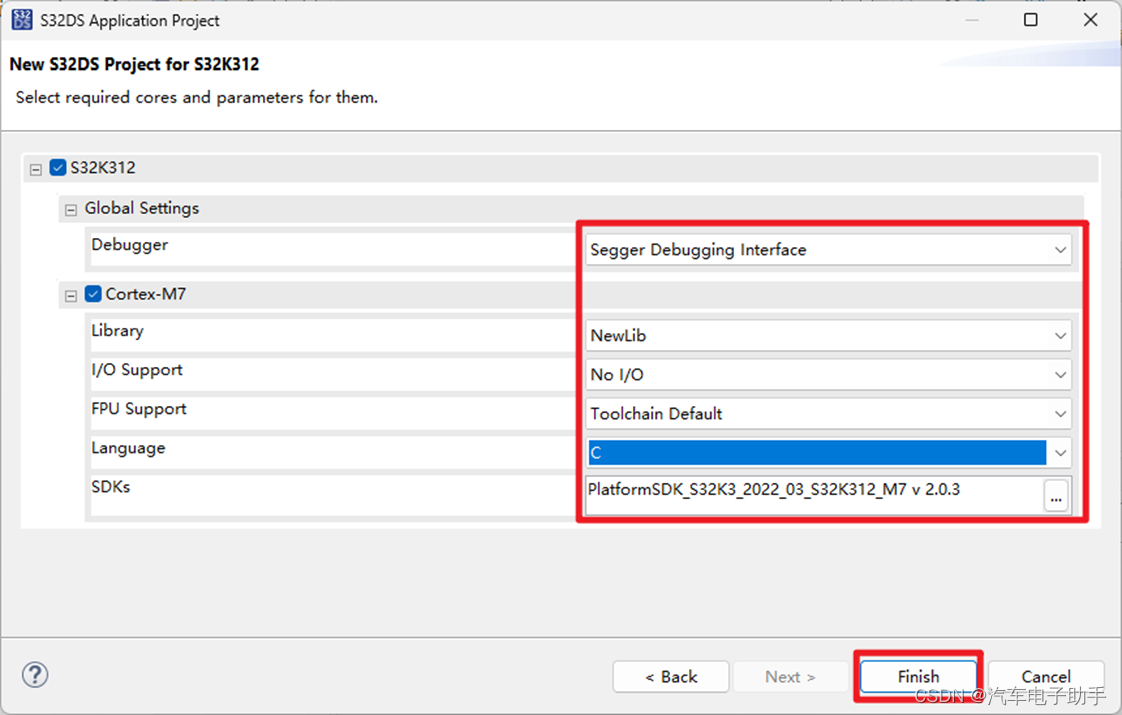Click the Back button
1122x715 pixels.
pos(671,676)
